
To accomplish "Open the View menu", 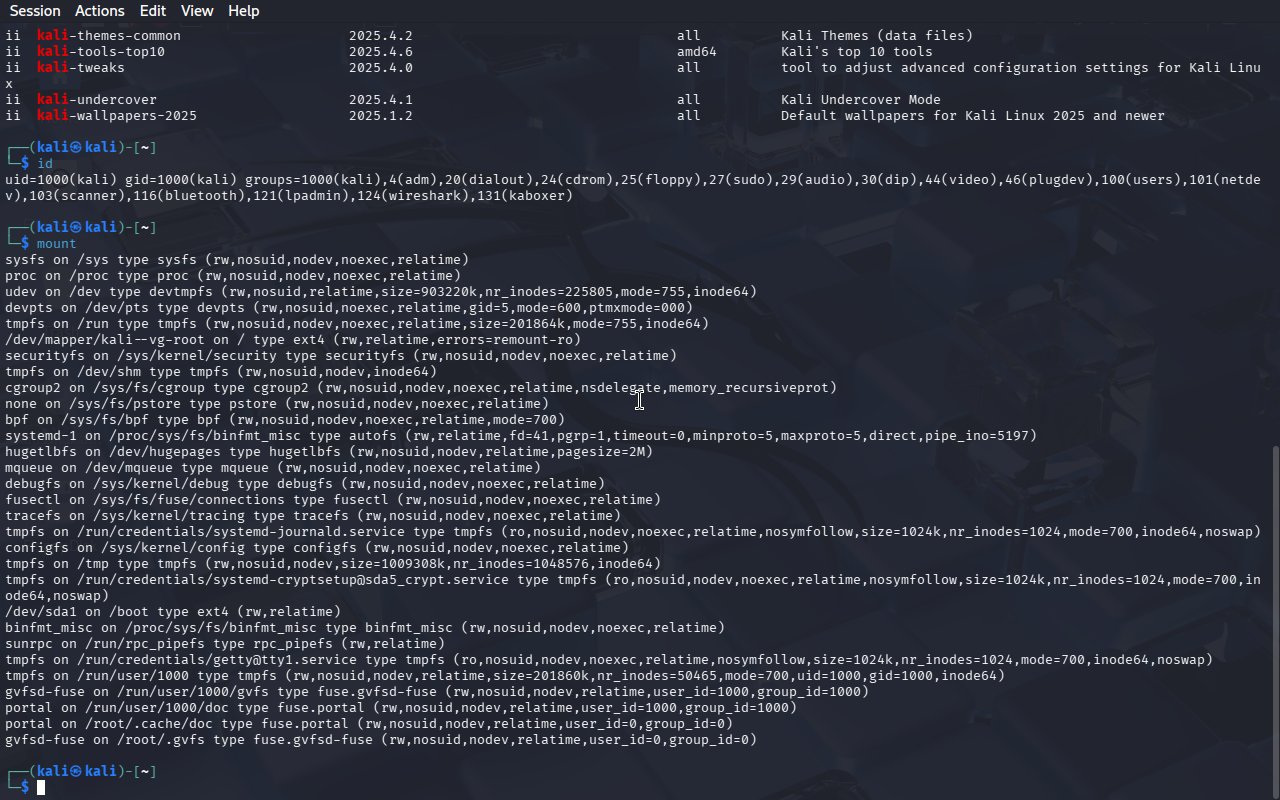I will coord(197,11).
